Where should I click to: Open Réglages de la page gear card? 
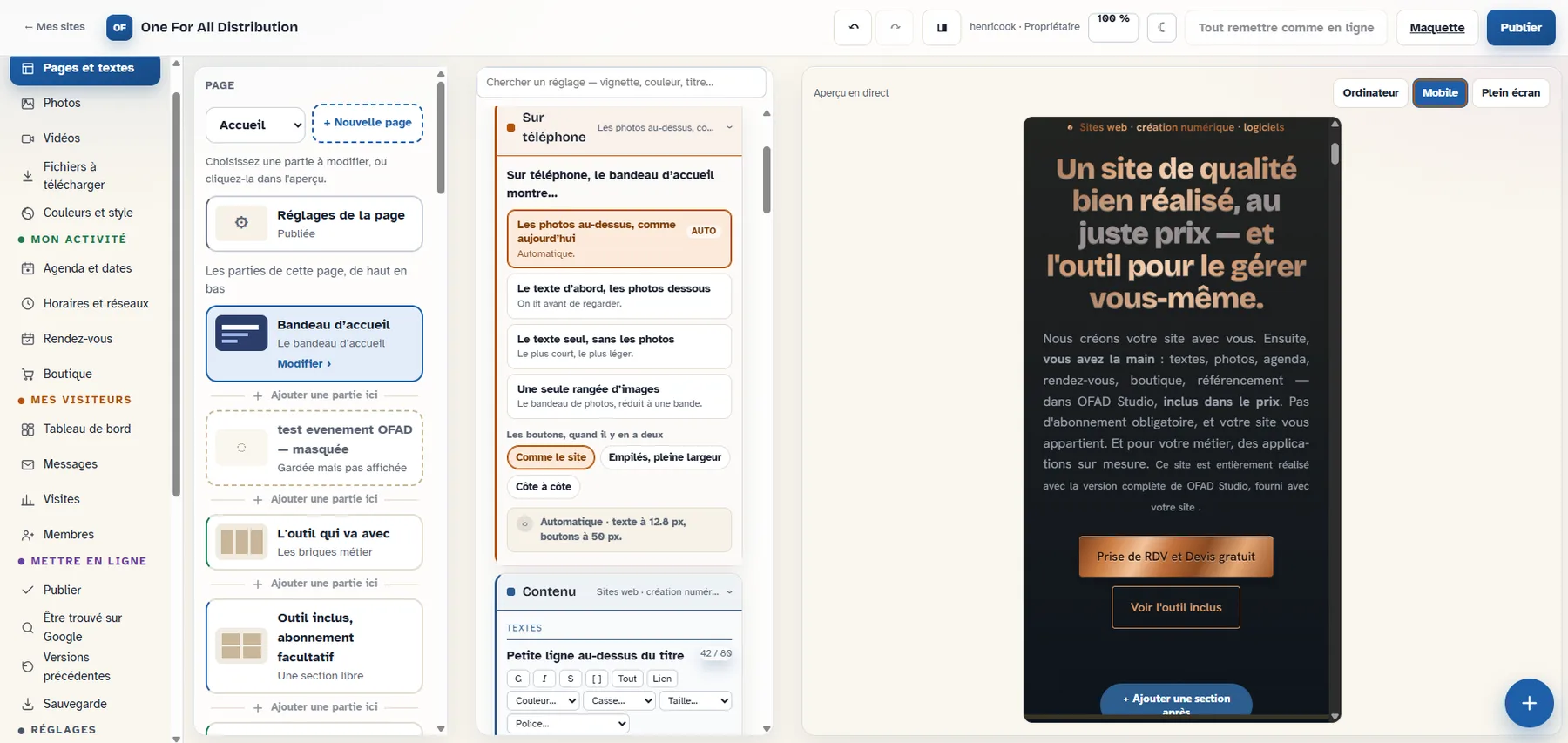(x=314, y=224)
